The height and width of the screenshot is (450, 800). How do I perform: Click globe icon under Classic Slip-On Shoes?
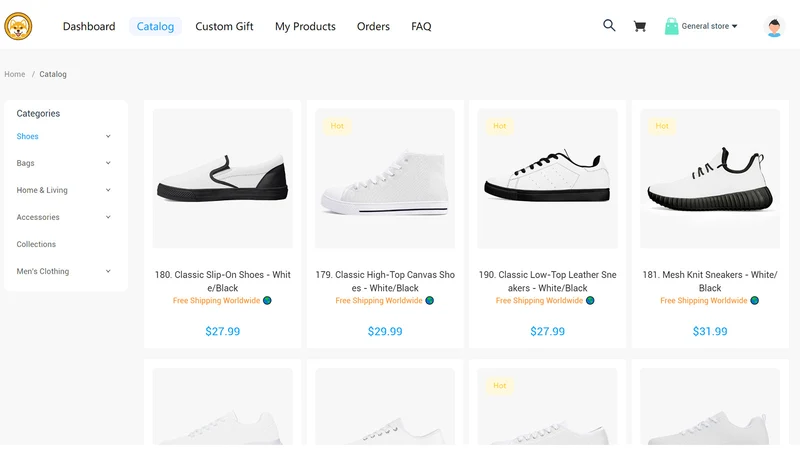[x=267, y=301]
